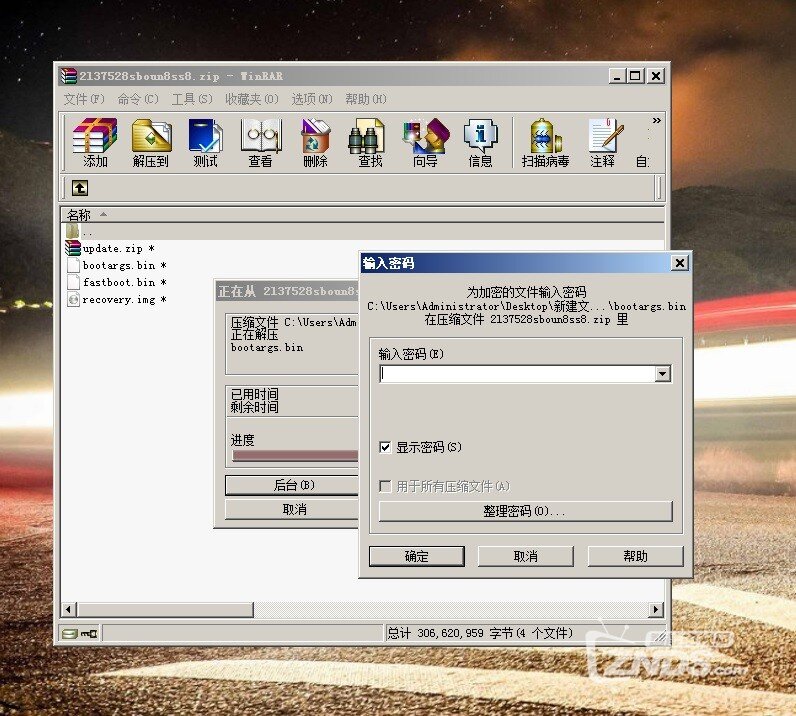Image resolution: width=796 pixels, height=716 pixels.
Task: Click the Name (名称) column header
Action: (362, 215)
